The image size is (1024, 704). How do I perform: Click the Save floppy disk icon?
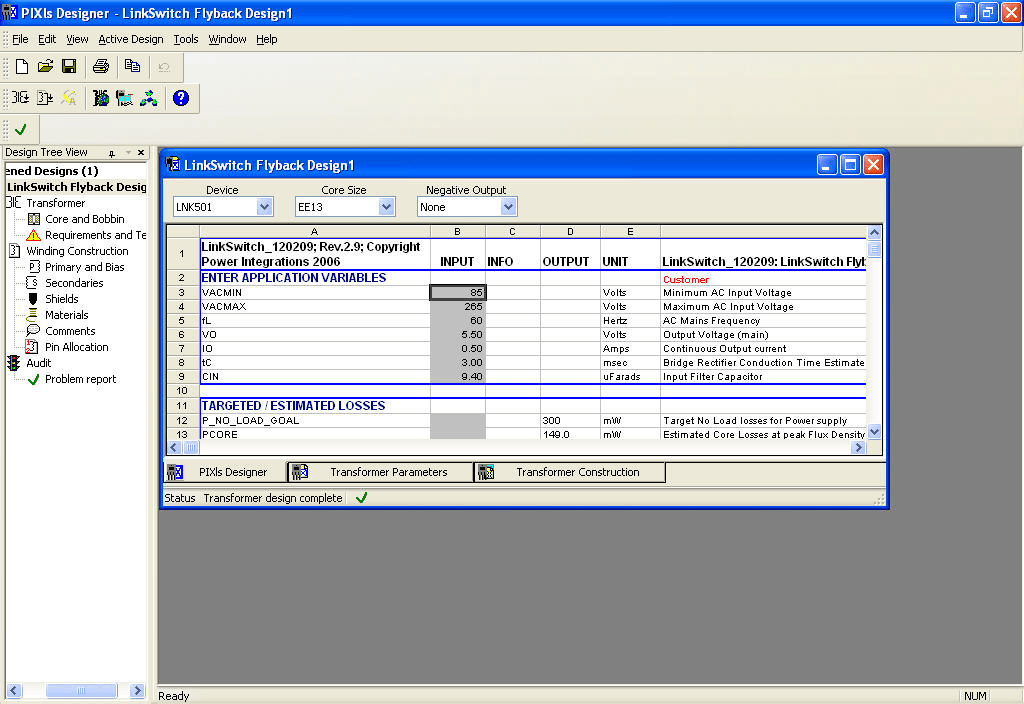tap(69, 66)
